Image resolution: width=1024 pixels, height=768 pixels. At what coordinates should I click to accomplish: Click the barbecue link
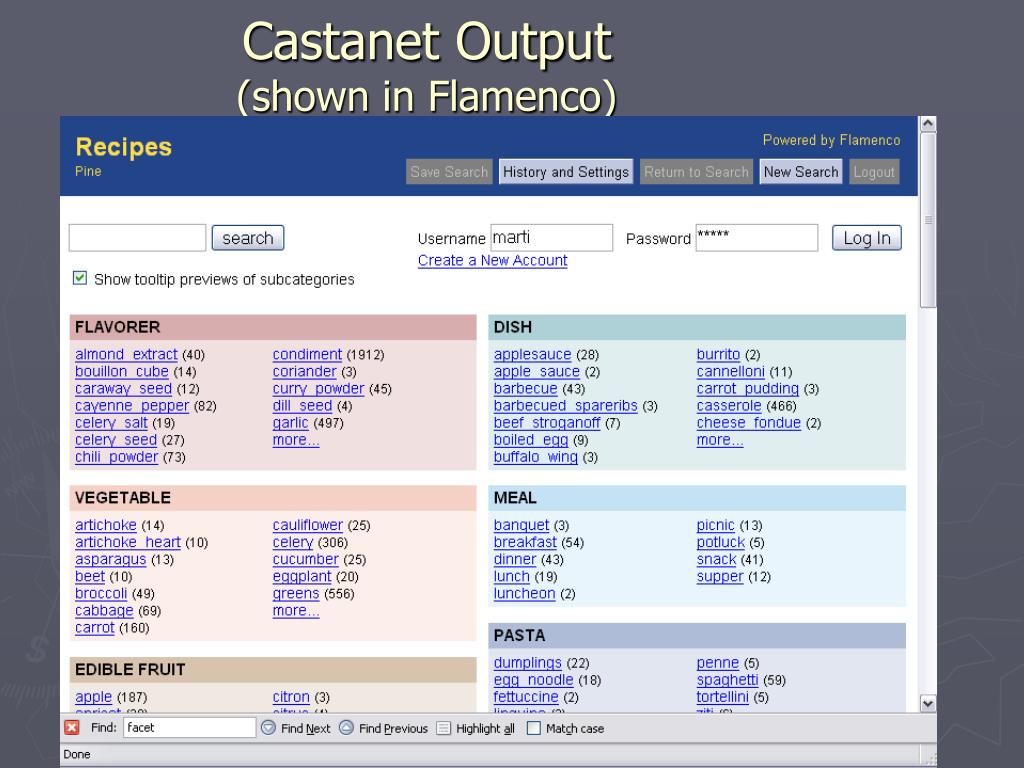tap(526, 389)
